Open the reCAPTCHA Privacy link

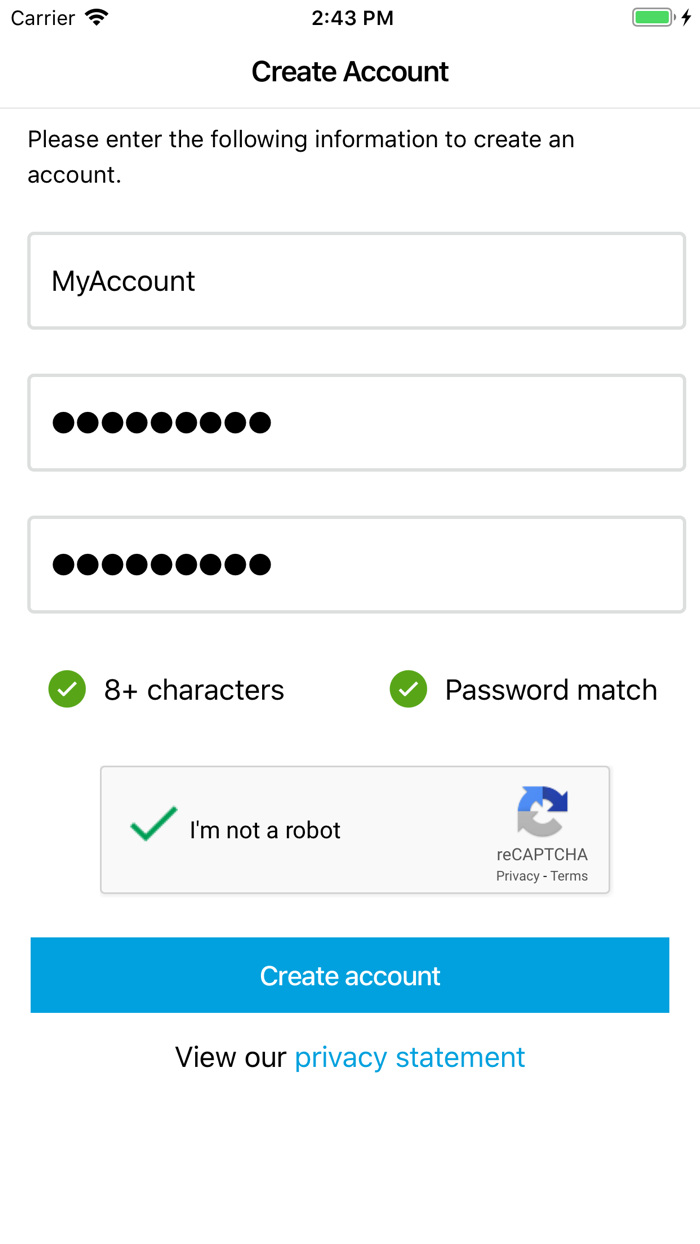[518, 875]
